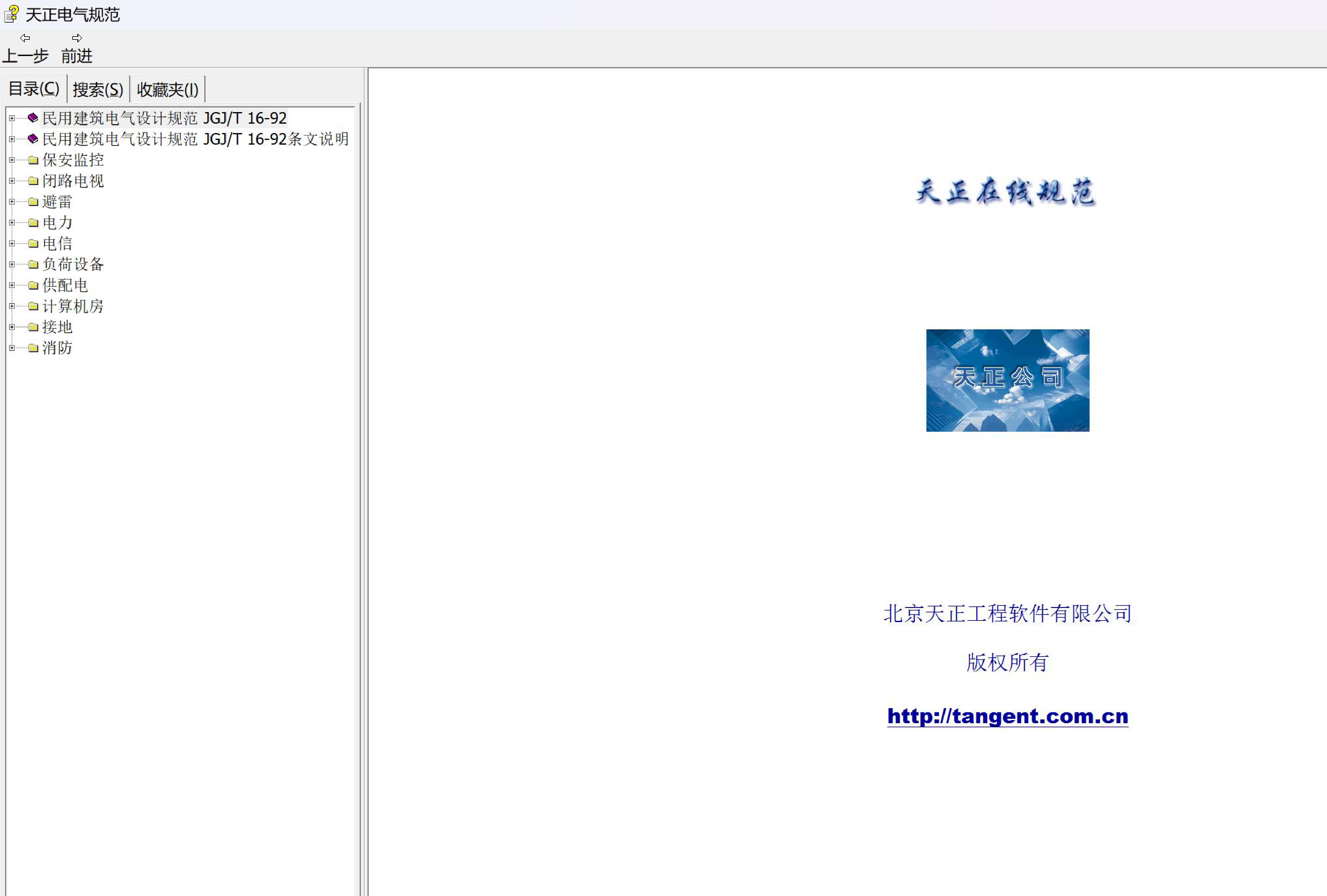Click the book icon of 条文说明 entry

(x=33, y=139)
